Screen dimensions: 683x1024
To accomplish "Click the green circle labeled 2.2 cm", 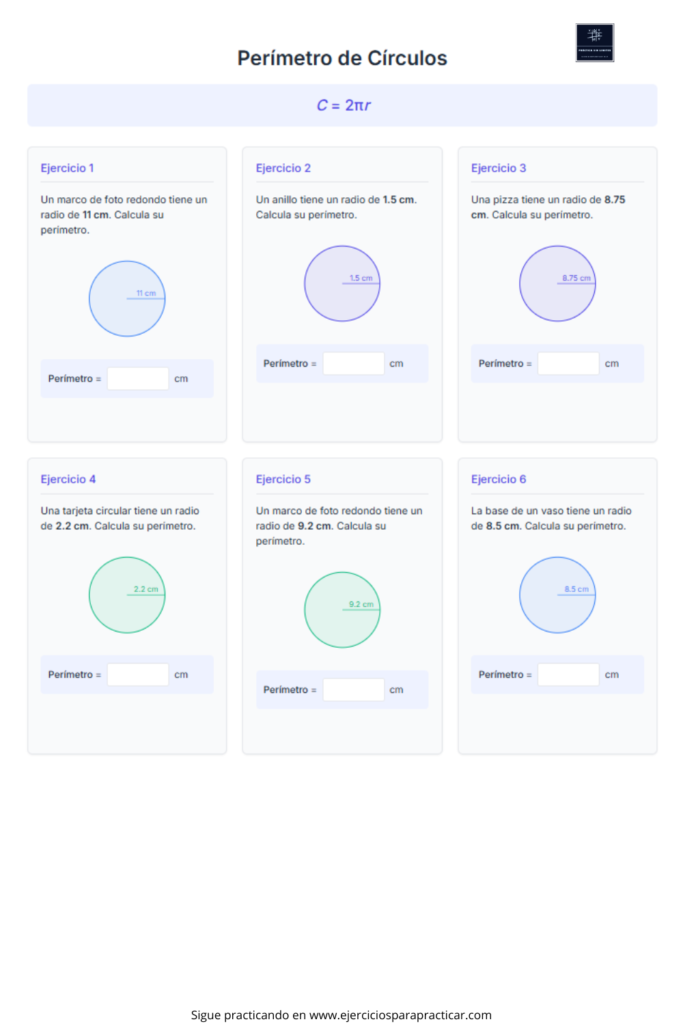I will [x=127, y=595].
